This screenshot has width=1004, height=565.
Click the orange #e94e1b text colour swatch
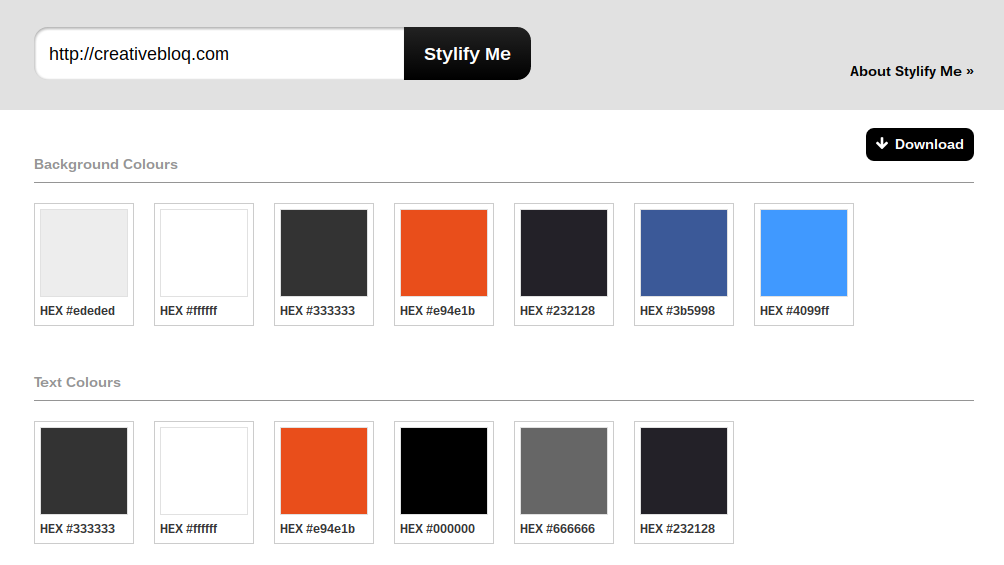click(x=324, y=471)
